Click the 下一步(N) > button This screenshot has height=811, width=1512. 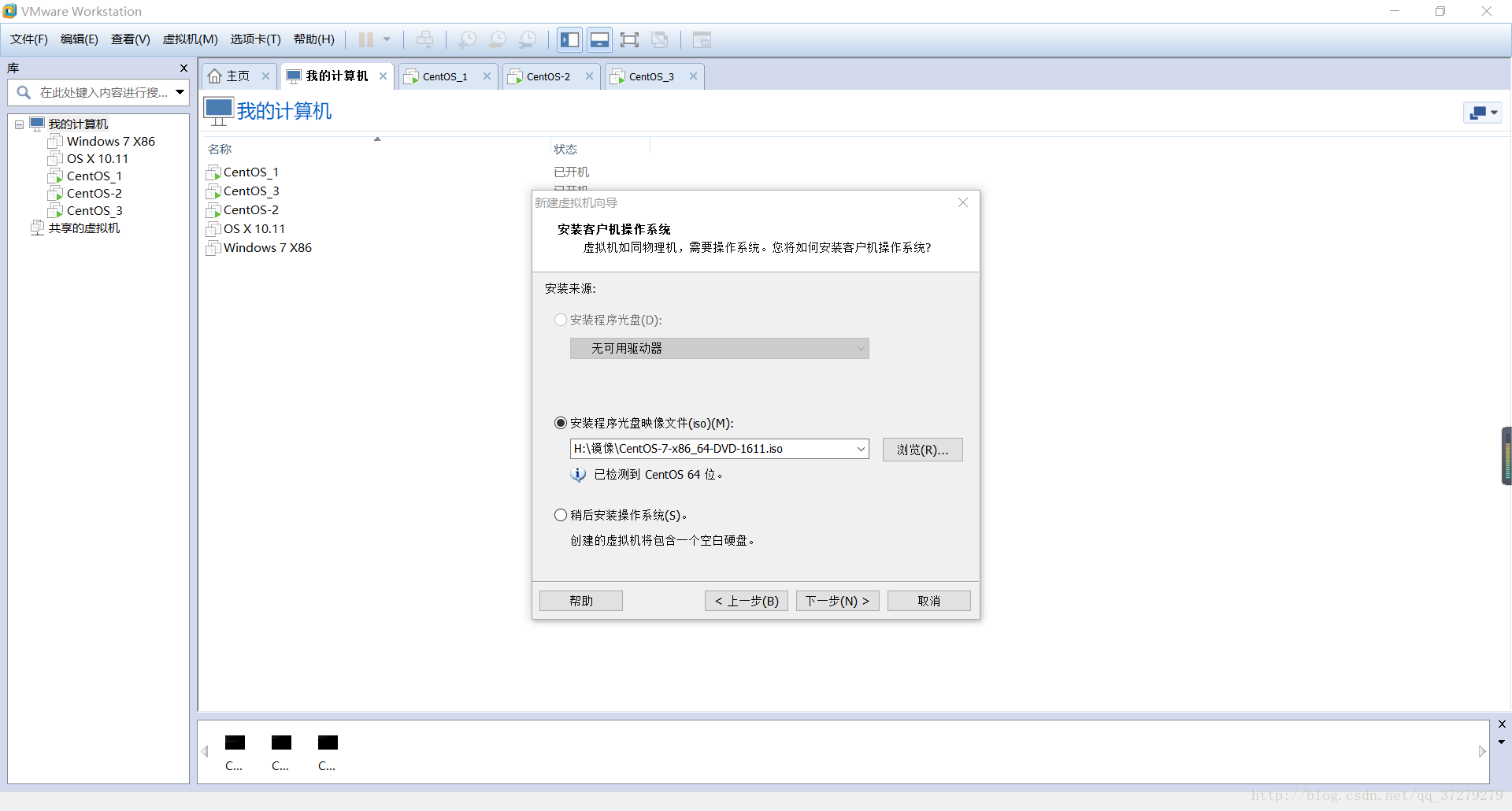838,601
